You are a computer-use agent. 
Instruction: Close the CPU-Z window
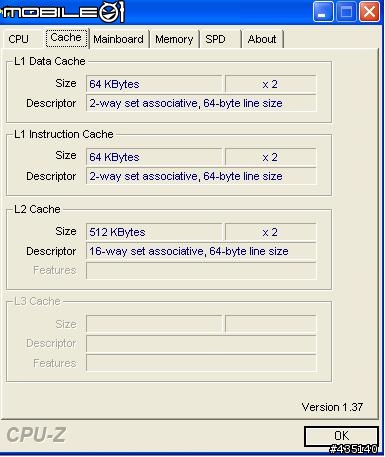[x=369, y=12]
